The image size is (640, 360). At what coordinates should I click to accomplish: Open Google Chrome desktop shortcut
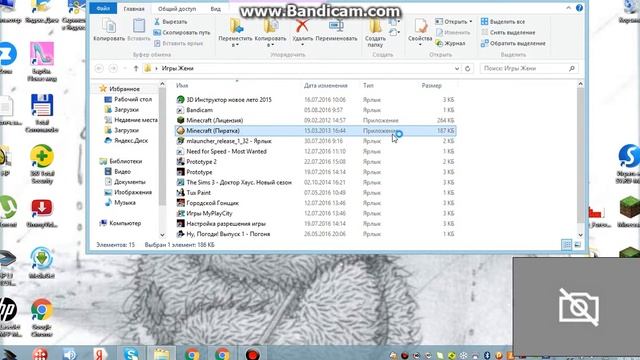42,317
